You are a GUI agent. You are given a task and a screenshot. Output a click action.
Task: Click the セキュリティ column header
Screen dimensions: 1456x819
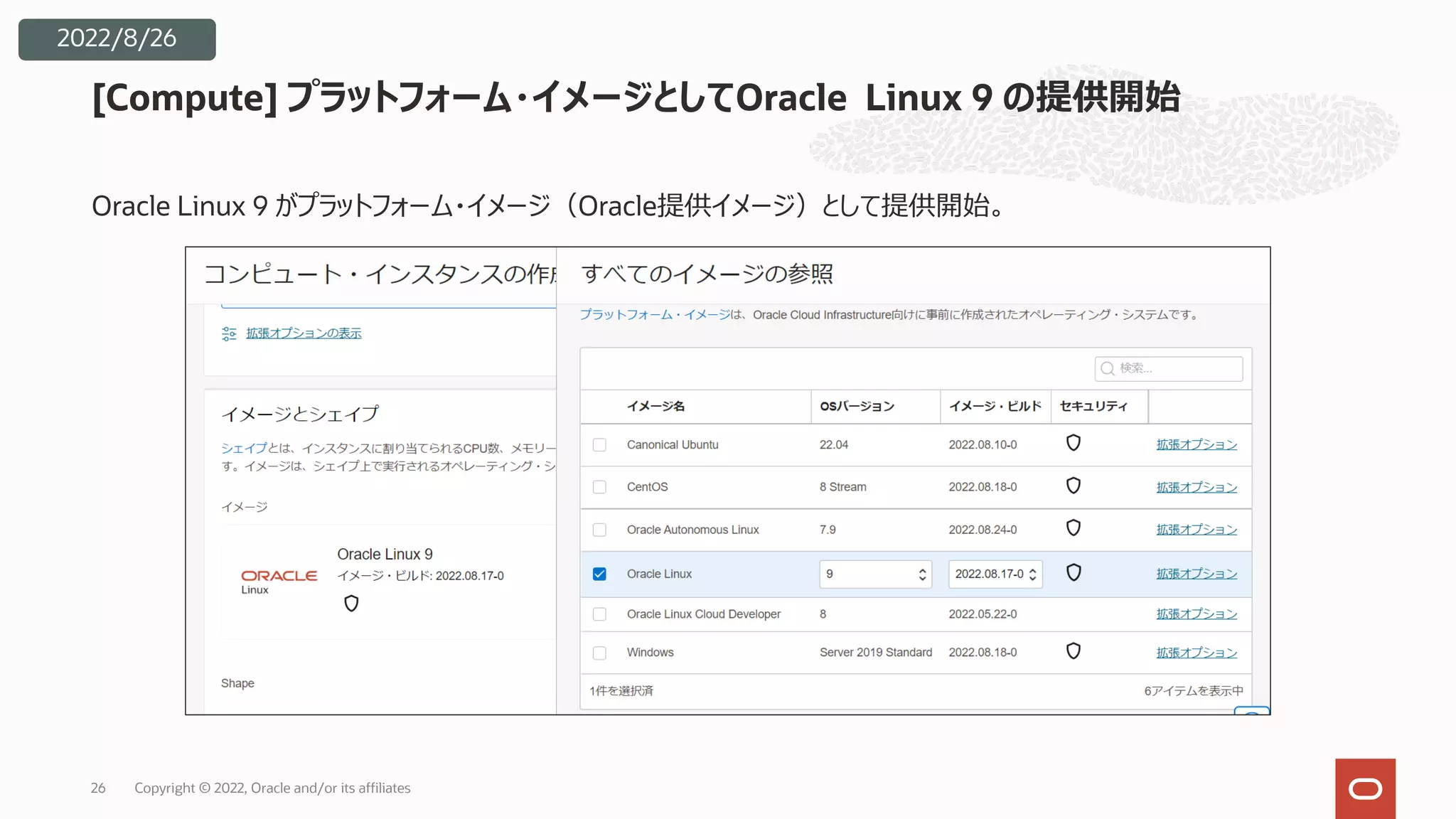pyautogui.click(x=1093, y=406)
